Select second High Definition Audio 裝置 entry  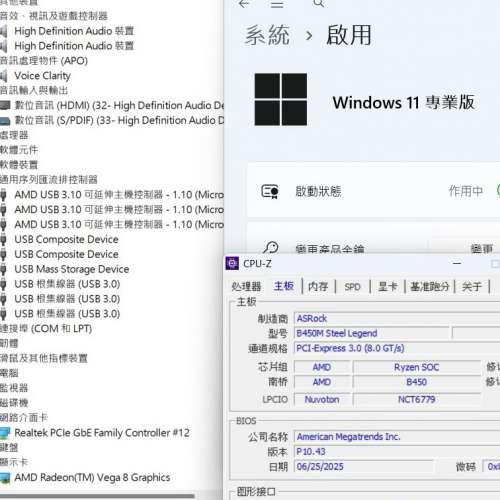pyautogui.click(x=74, y=46)
